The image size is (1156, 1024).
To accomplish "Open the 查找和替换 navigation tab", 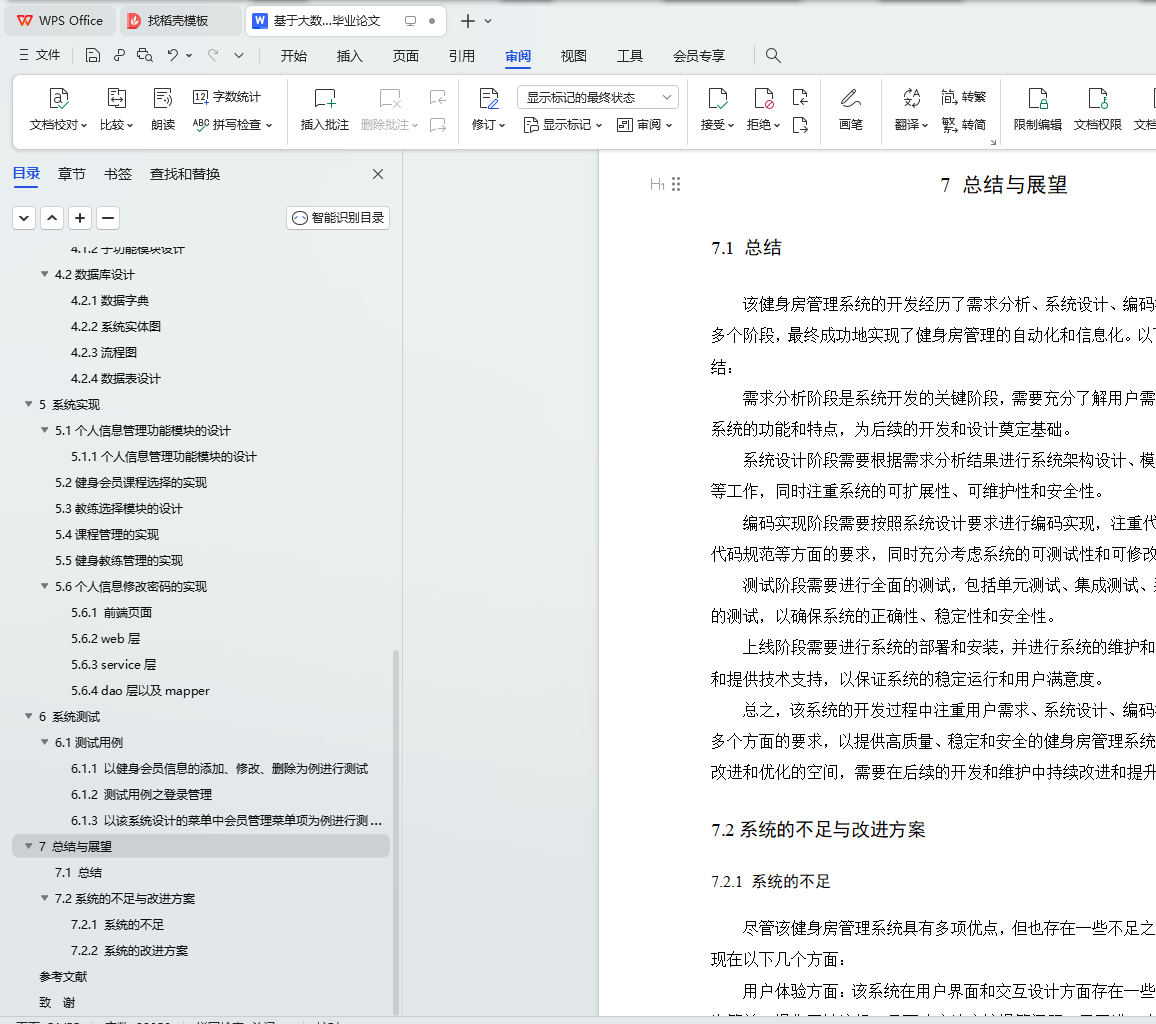I will [184, 174].
